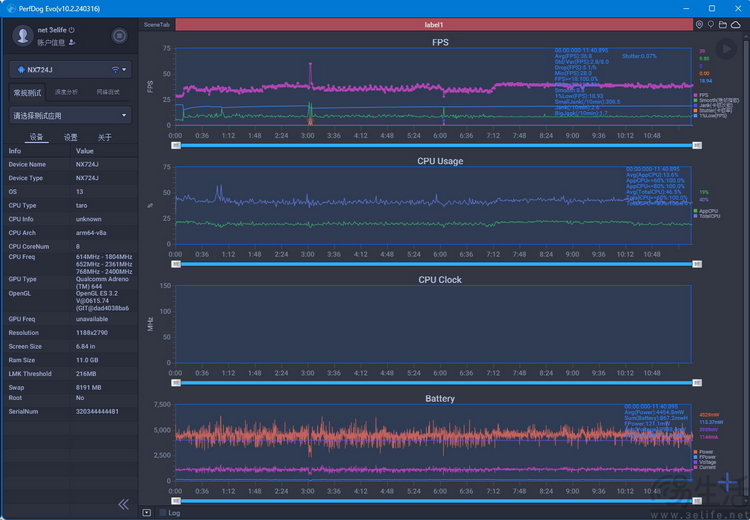Click the CPU Usage chart title
The height and width of the screenshot is (520, 750).
click(x=440, y=161)
